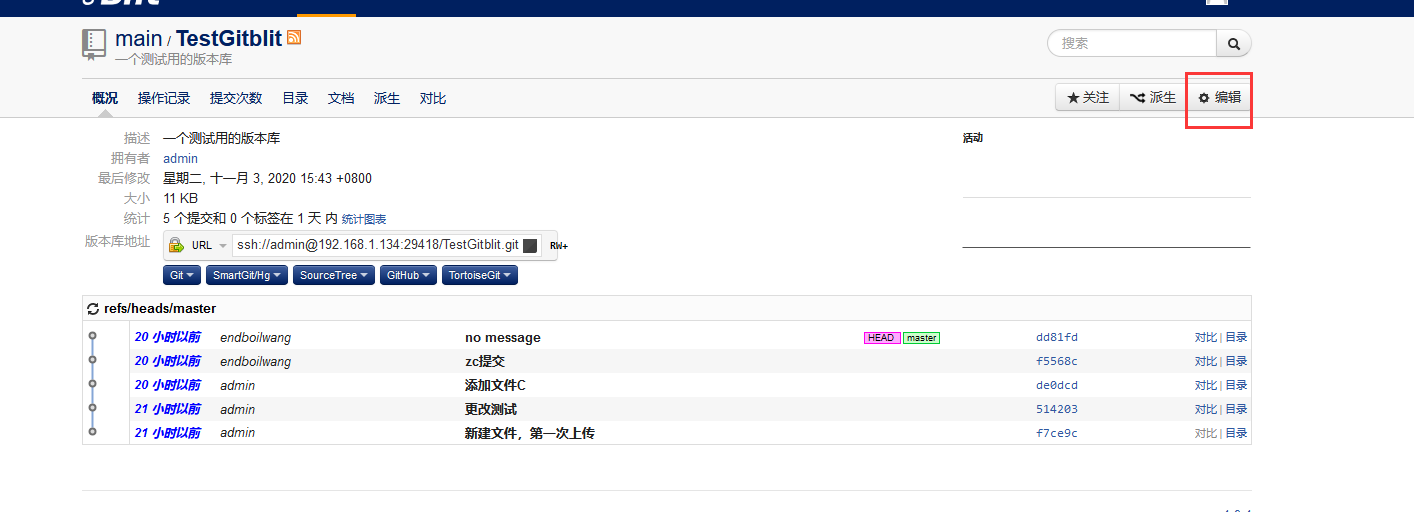Image resolution: width=1414 pixels, height=512 pixels.
Task: Open commit hash f5568c
Action: click(x=1057, y=361)
